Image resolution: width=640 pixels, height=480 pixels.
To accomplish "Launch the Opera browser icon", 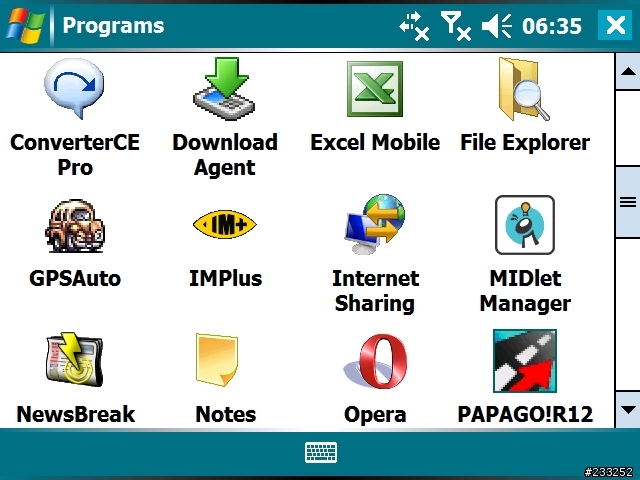I will coord(375,361).
